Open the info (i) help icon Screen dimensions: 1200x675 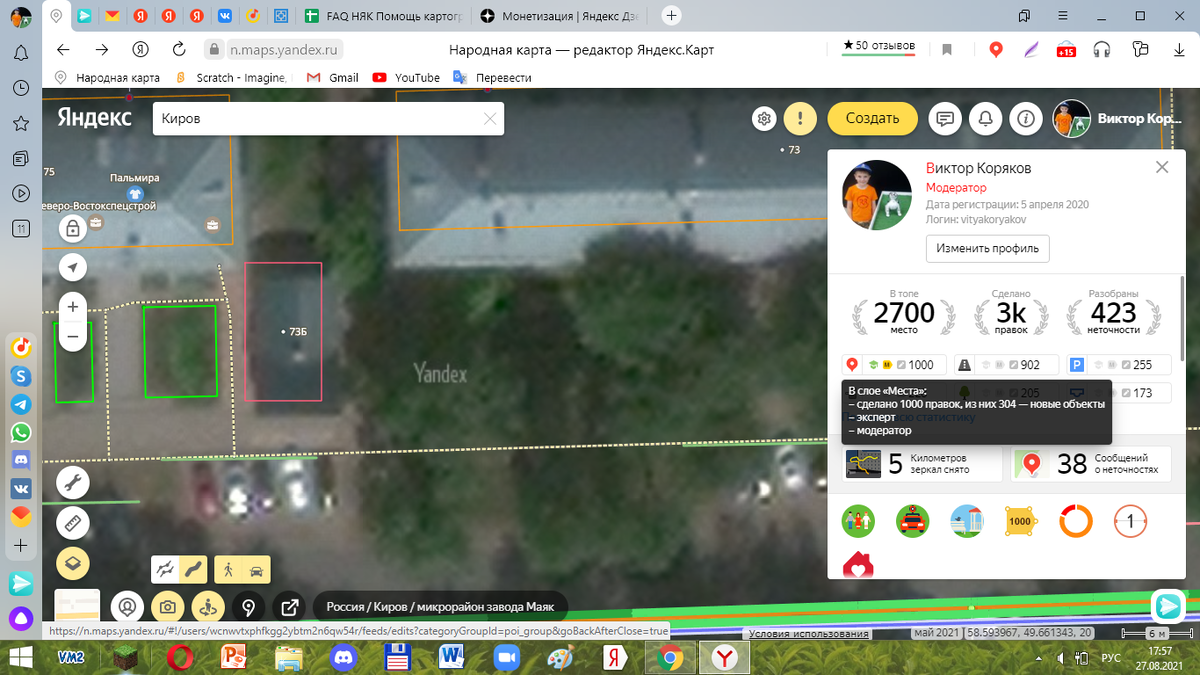point(1025,118)
